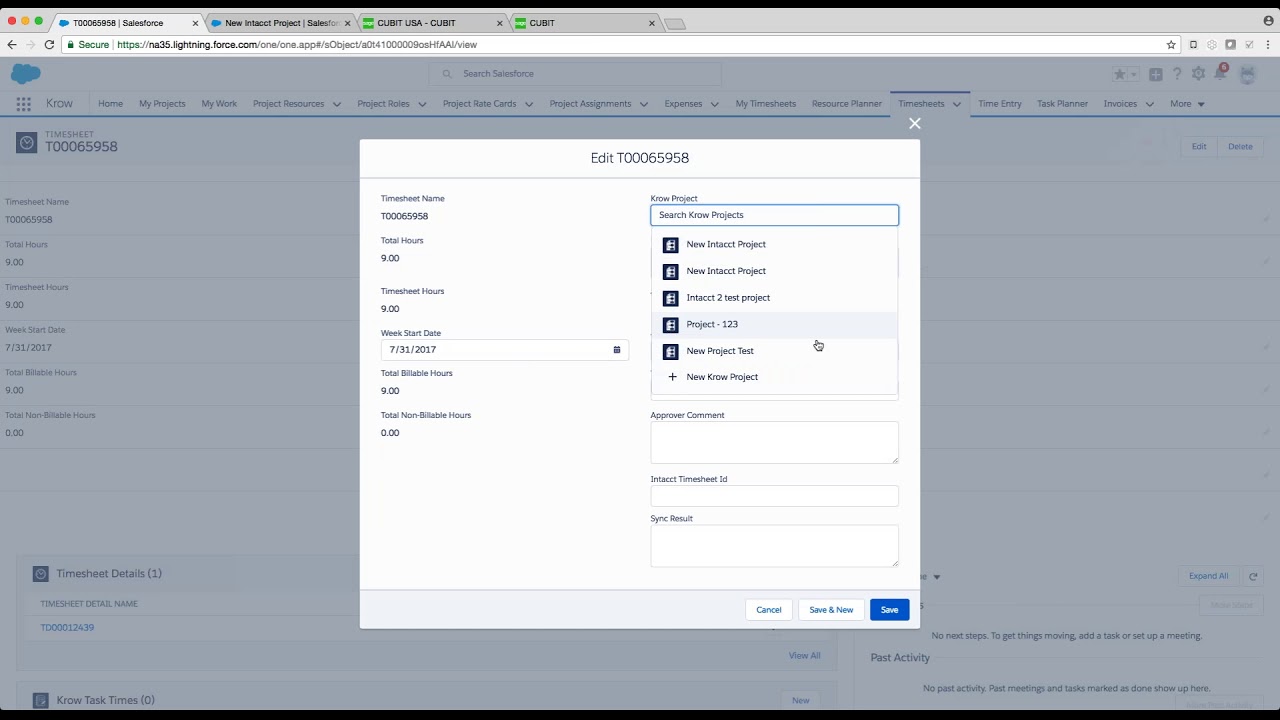Open the Task Planner nav tab
1280x720 pixels.
click(x=1062, y=104)
